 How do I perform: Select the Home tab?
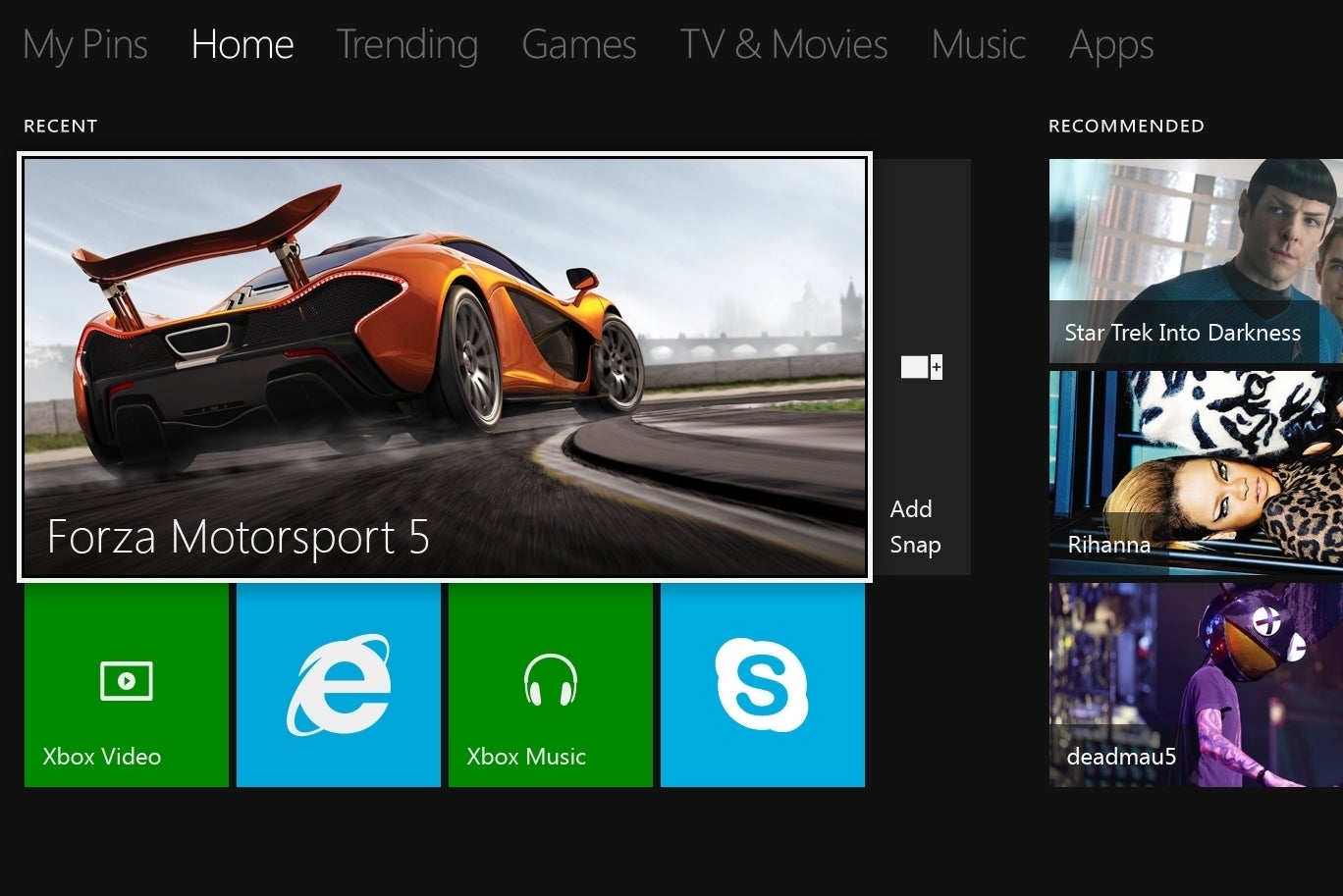coord(242,44)
